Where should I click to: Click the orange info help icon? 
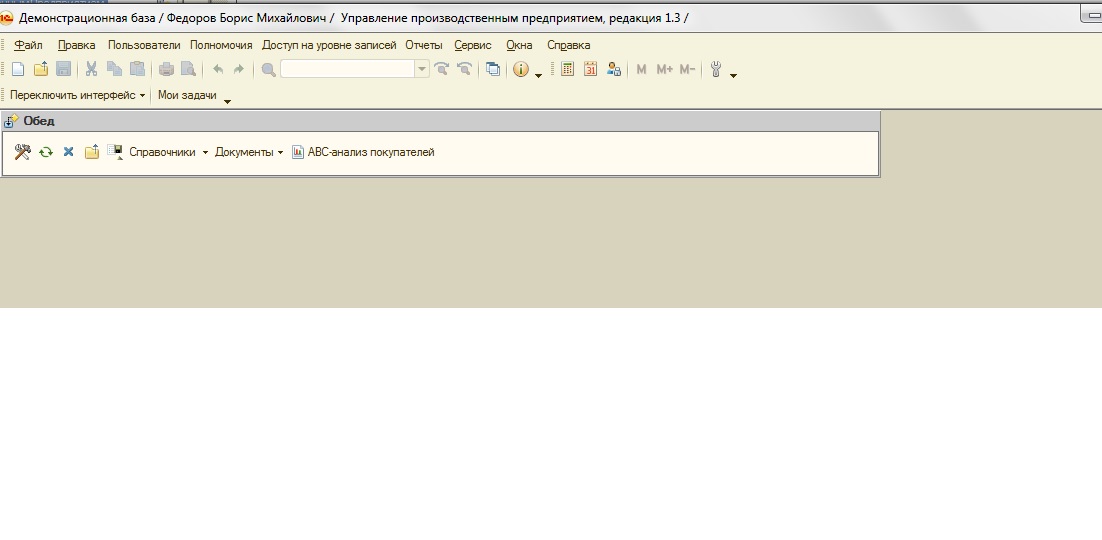pyautogui.click(x=520, y=69)
